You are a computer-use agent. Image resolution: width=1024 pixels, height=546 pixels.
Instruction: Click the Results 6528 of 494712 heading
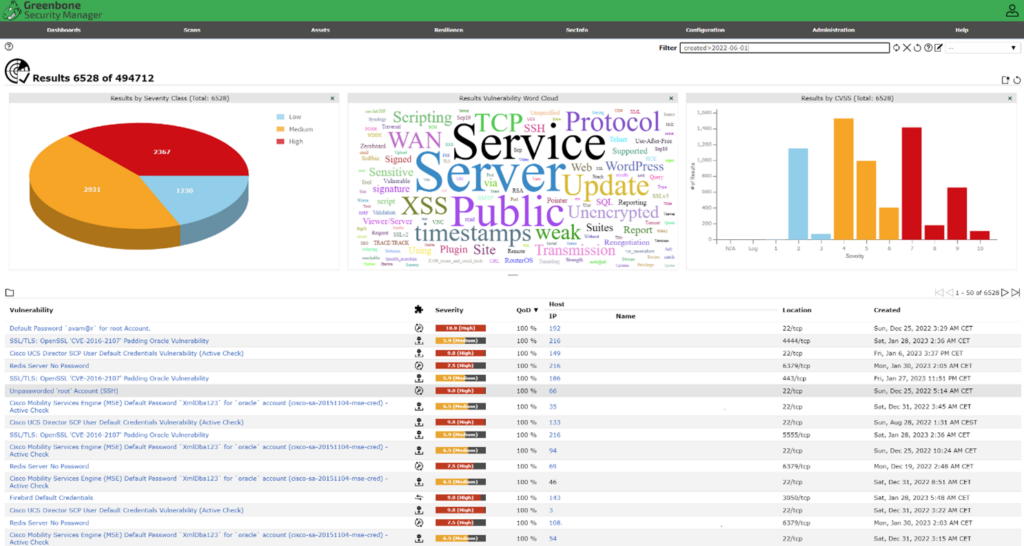pyautogui.click(x=93, y=78)
